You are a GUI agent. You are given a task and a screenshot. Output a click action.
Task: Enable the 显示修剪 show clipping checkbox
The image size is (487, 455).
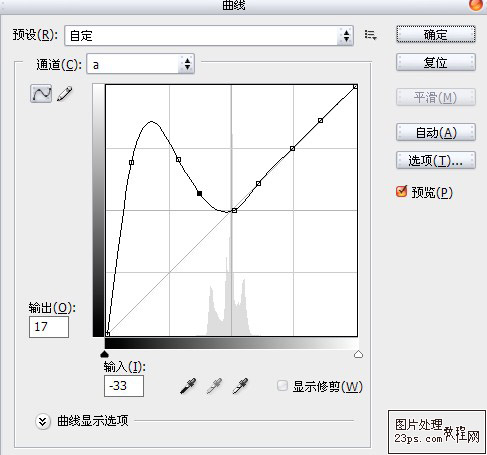point(282,386)
